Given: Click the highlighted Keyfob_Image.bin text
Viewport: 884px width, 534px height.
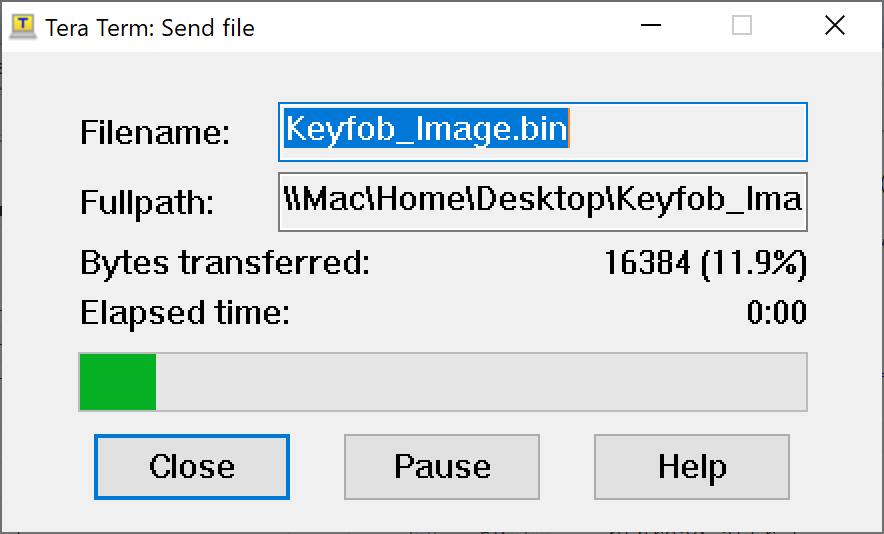Looking at the screenshot, I should [426, 131].
